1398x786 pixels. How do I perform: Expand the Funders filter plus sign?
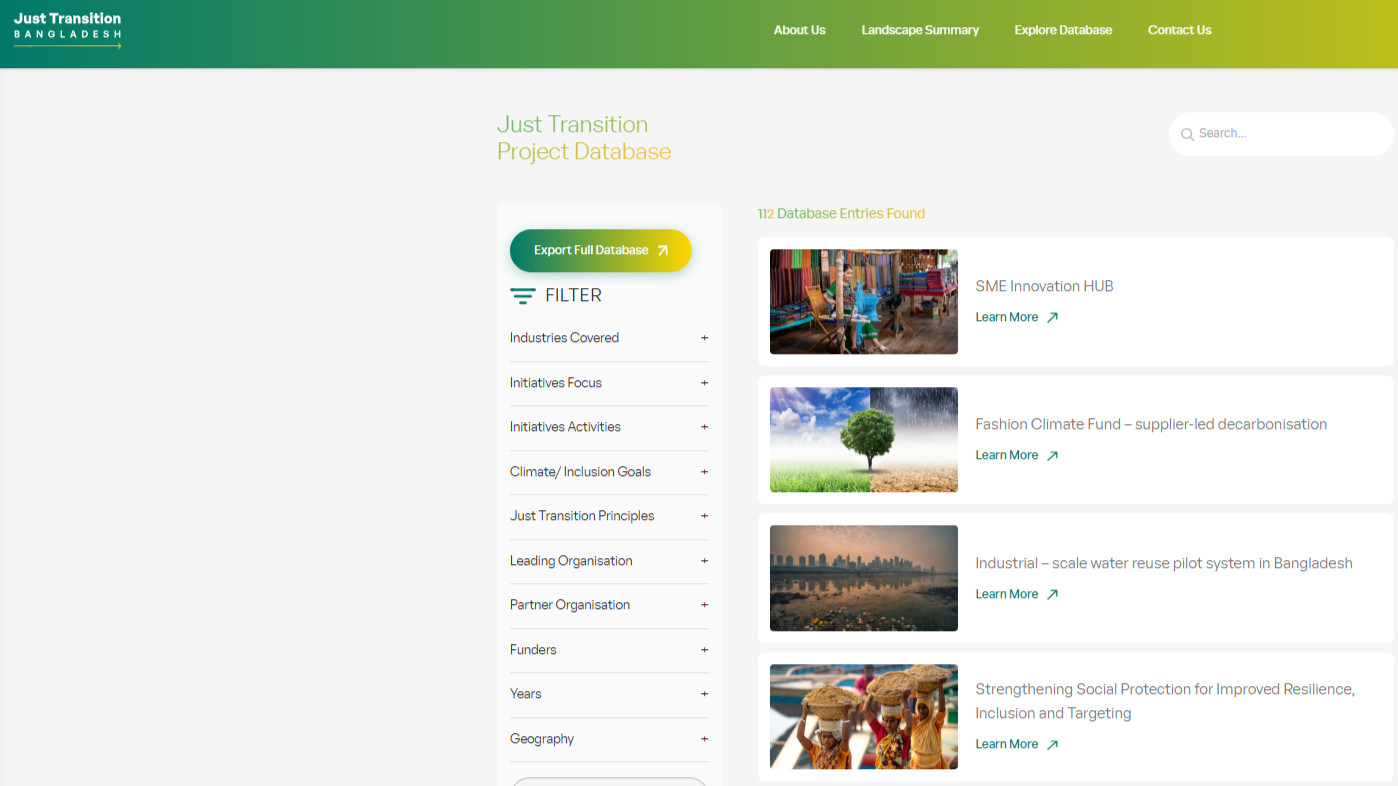pyautogui.click(x=704, y=650)
